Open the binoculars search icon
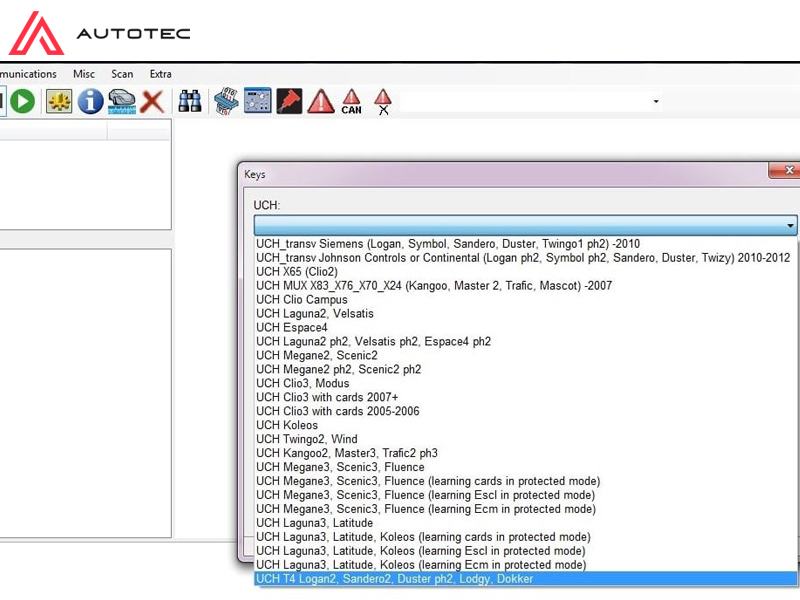 (190, 101)
